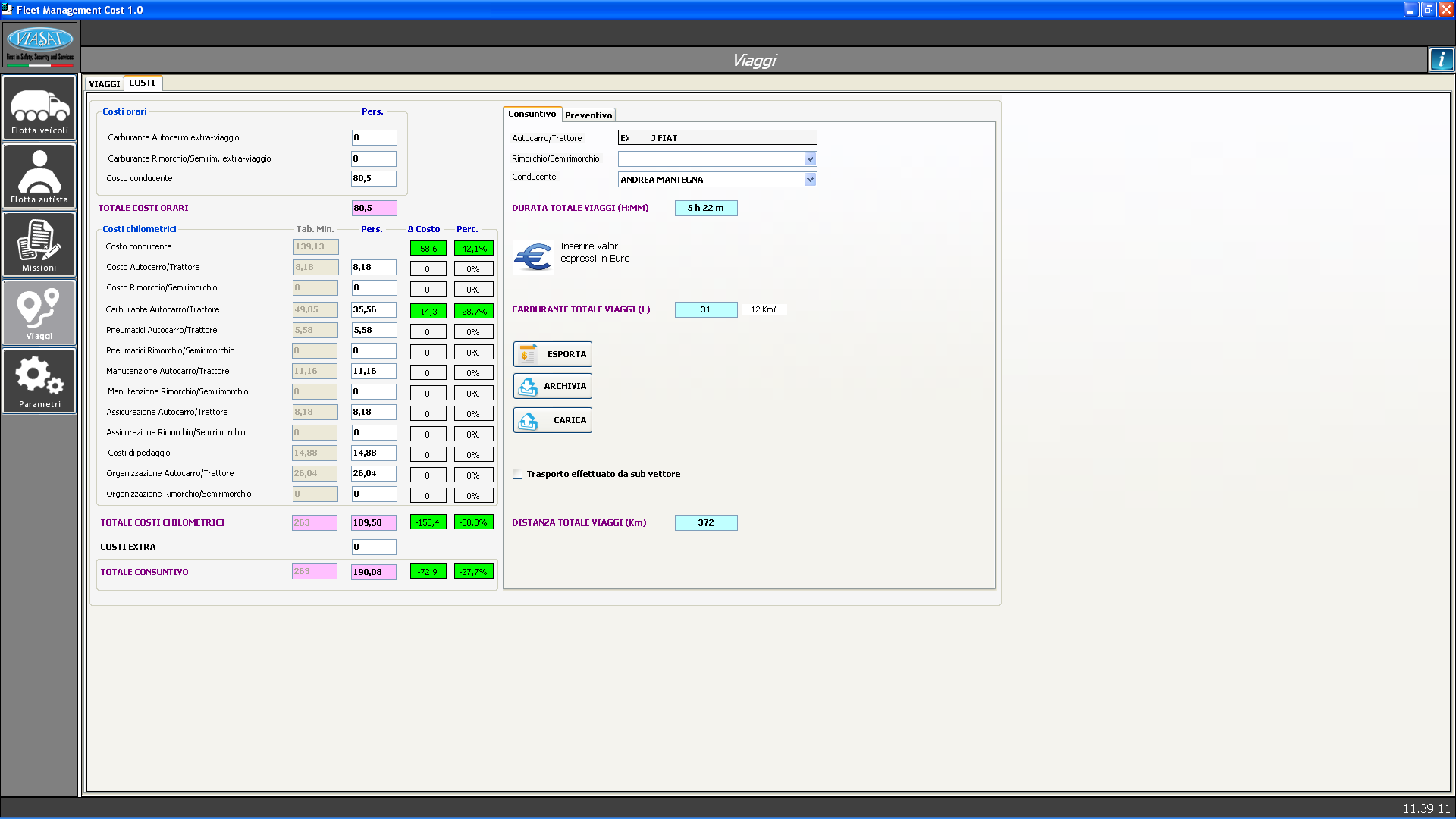Screen dimensions: 1456x819
Task: Click the green -42,1% percentage cell
Action: 473,248
